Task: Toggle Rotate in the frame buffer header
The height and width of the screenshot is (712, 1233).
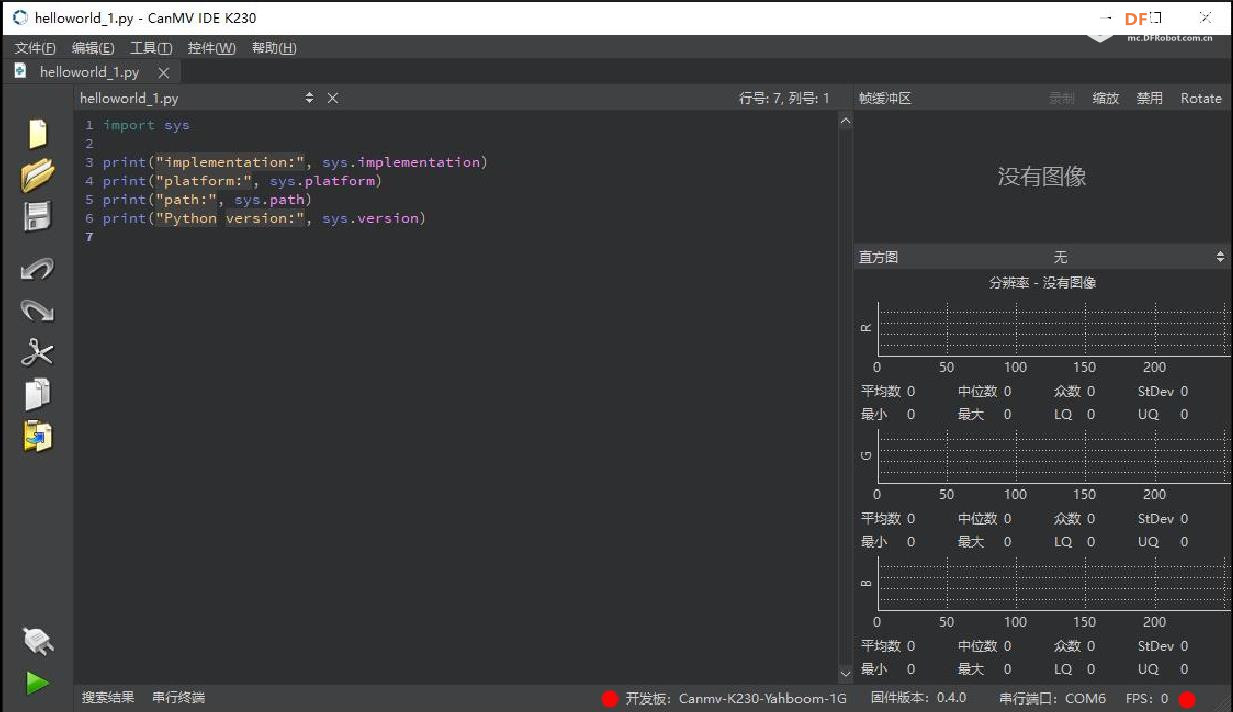Action: (1201, 98)
